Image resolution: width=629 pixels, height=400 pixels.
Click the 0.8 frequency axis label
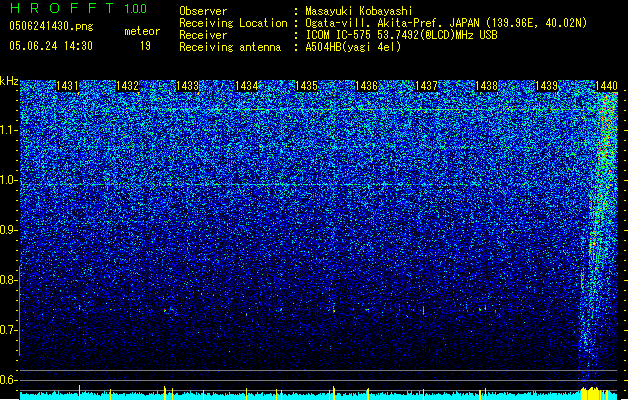tap(9, 280)
